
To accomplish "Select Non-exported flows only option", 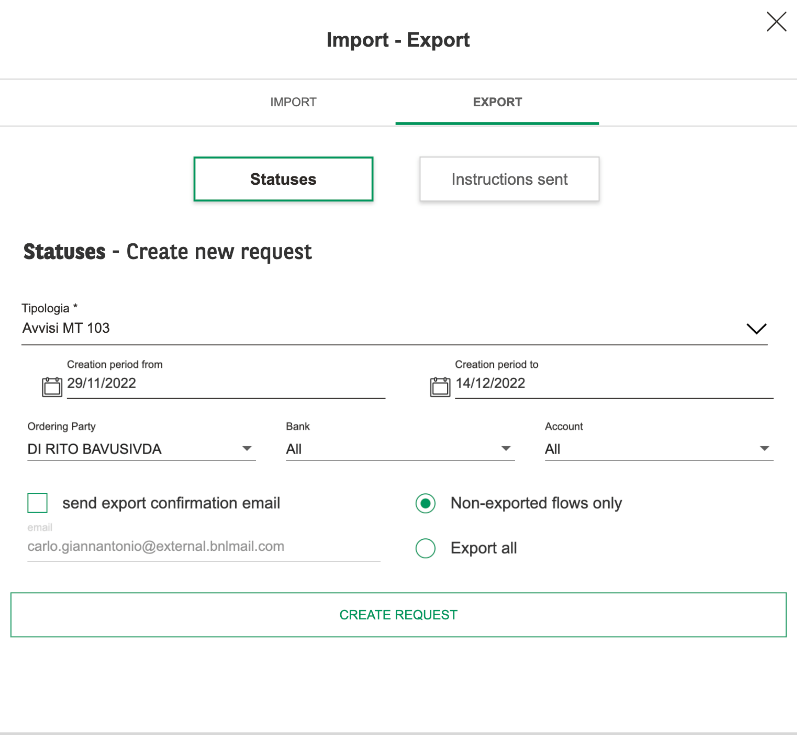I will tap(425, 503).
